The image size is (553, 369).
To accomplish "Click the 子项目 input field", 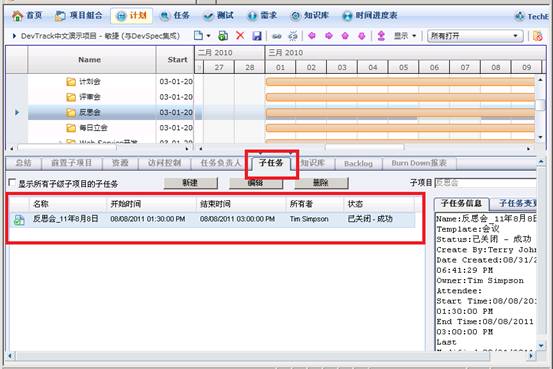I will coord(486,183).
